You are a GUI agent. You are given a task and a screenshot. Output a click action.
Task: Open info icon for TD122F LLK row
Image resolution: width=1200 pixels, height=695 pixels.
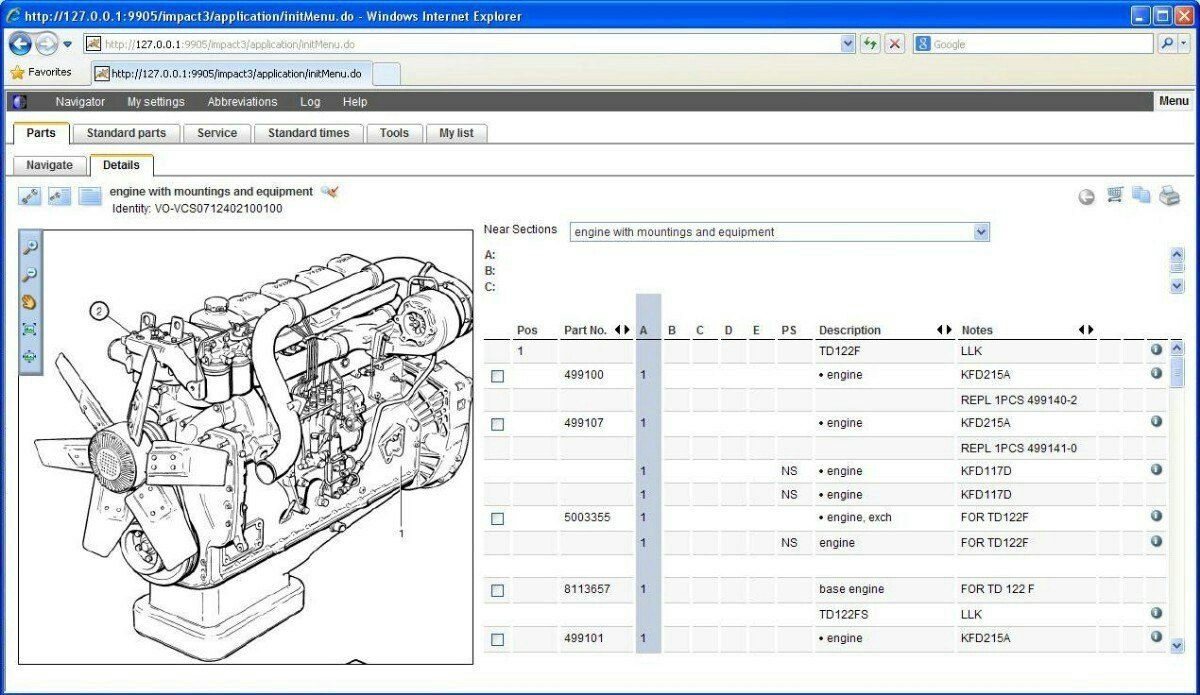coord(1156,350)
